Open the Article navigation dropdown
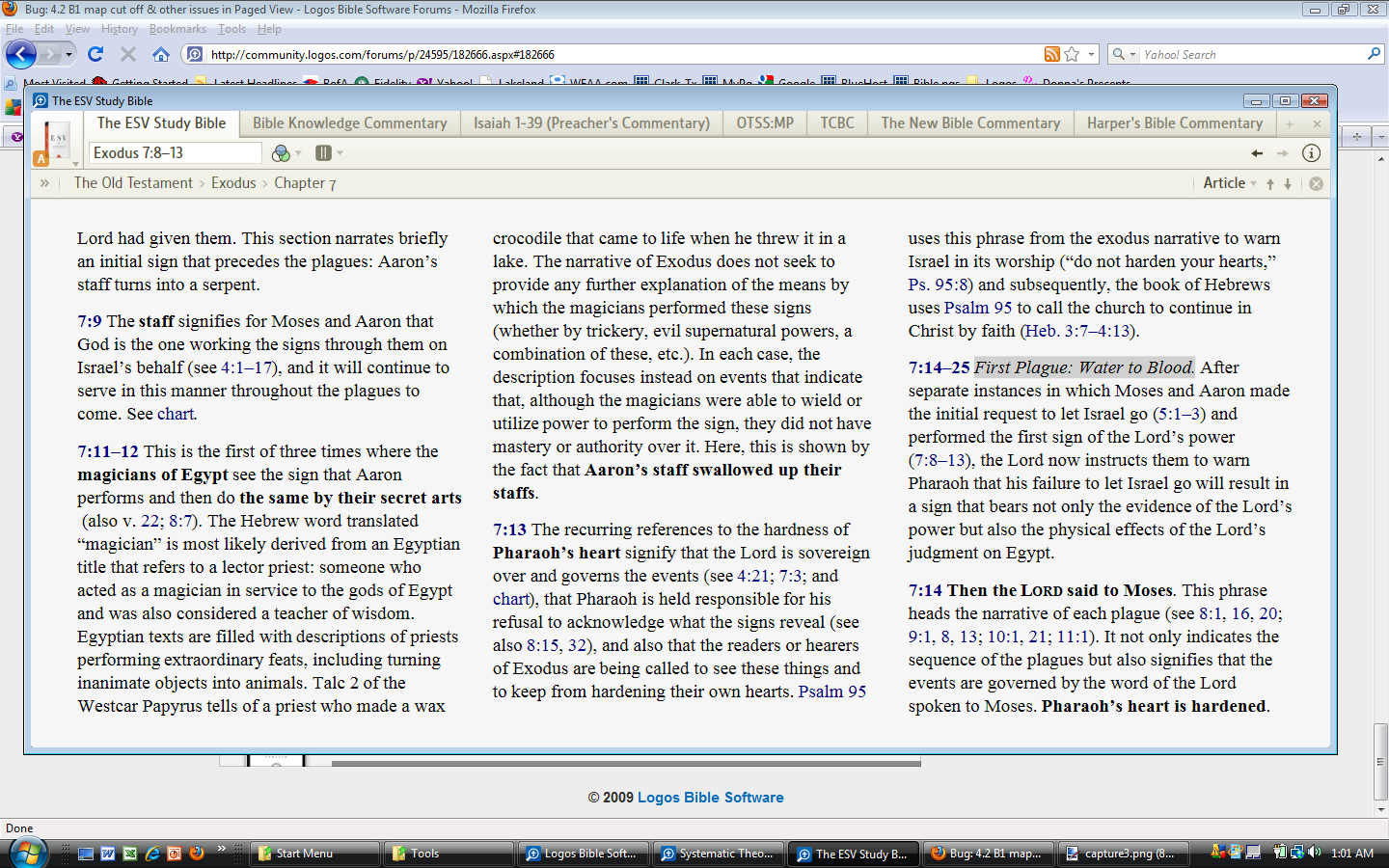 tap(1230, 183)
